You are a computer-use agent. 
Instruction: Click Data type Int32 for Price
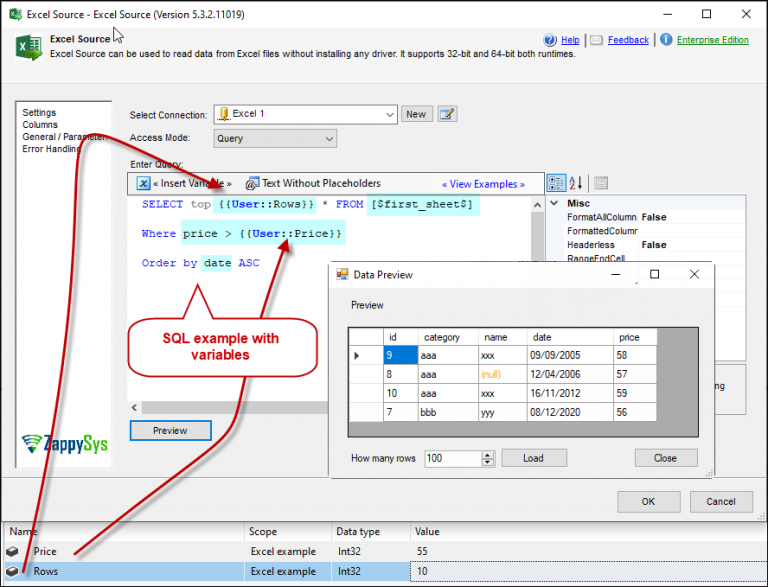tap(349, 551)
